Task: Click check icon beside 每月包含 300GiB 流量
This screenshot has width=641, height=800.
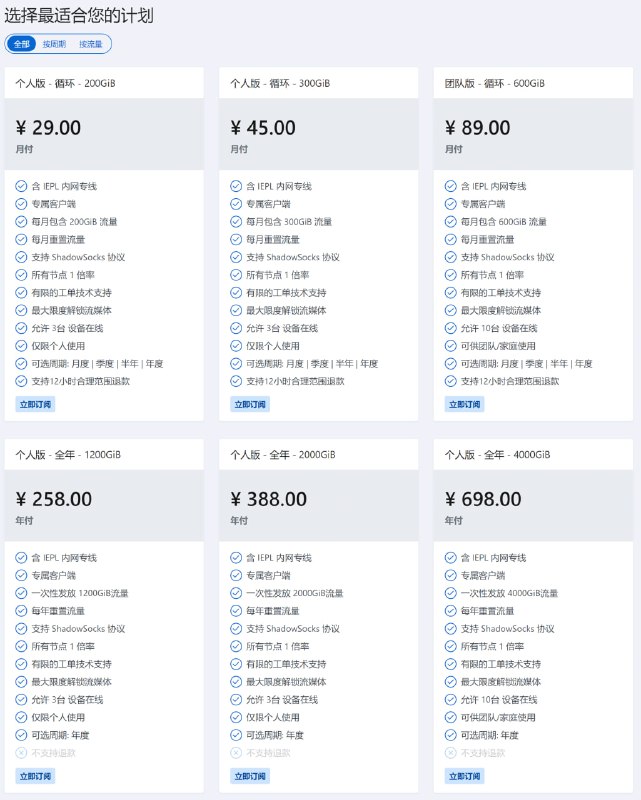Action: pyautogui.click(x=236, y=221)
